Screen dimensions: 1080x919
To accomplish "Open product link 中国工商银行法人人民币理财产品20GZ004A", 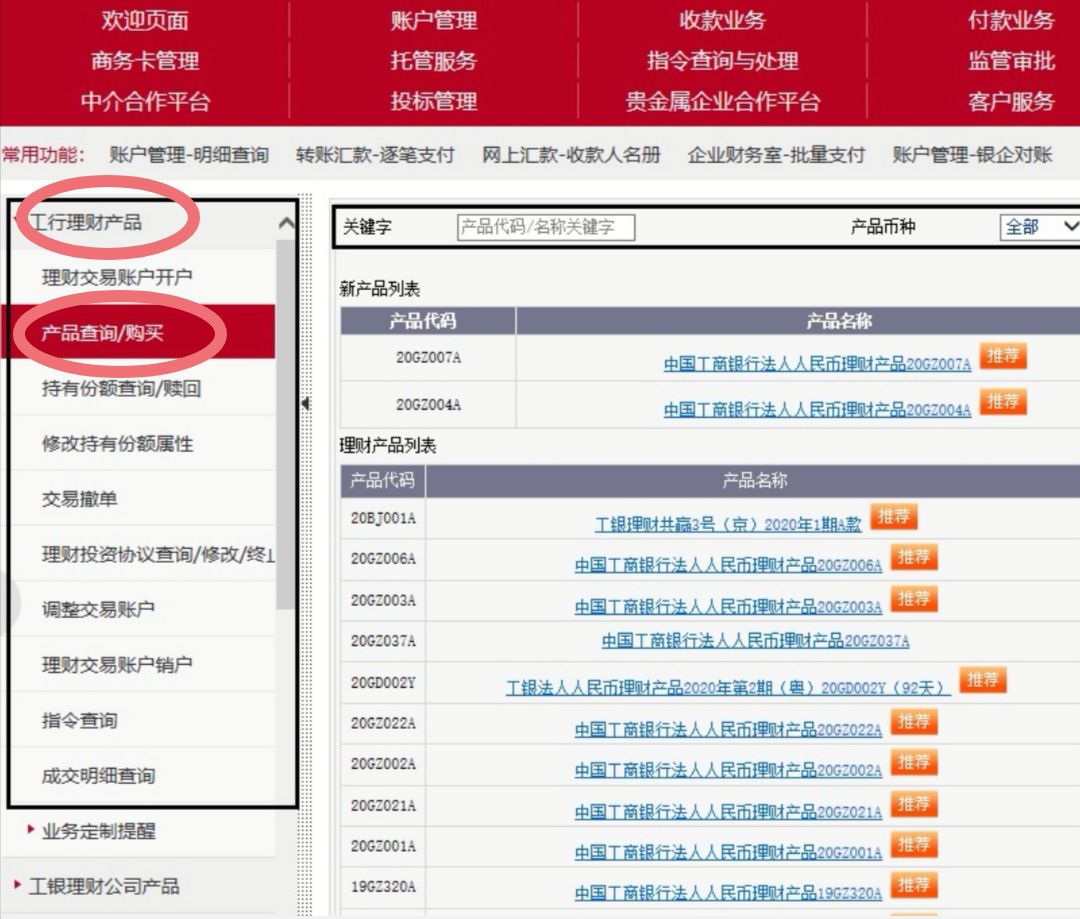I will click(x=818, y=410).
